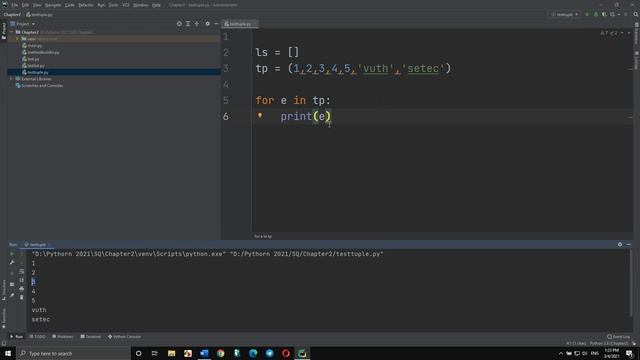
Task: Toggle Scroll to End icon in Run console
Action: [21, 280]
